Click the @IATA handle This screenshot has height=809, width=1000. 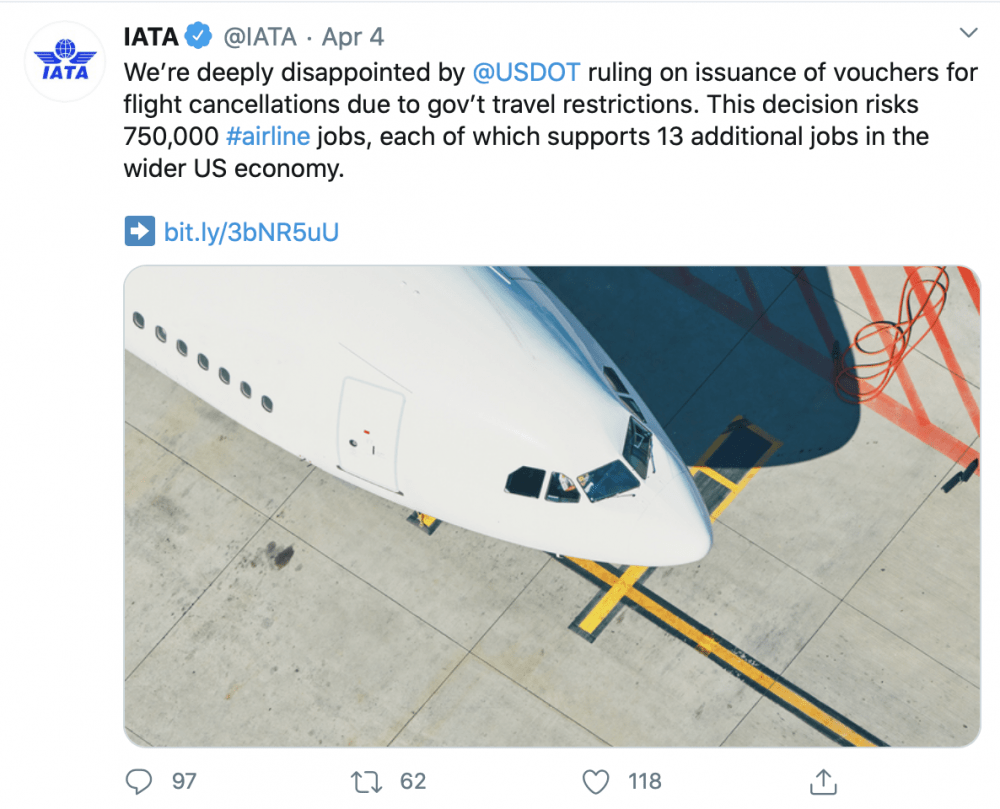pos(260,37)
